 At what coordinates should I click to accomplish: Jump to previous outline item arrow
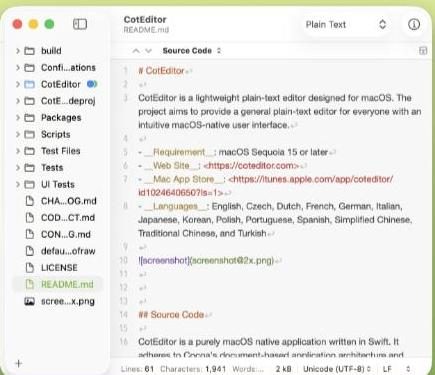tap(136, 51)
